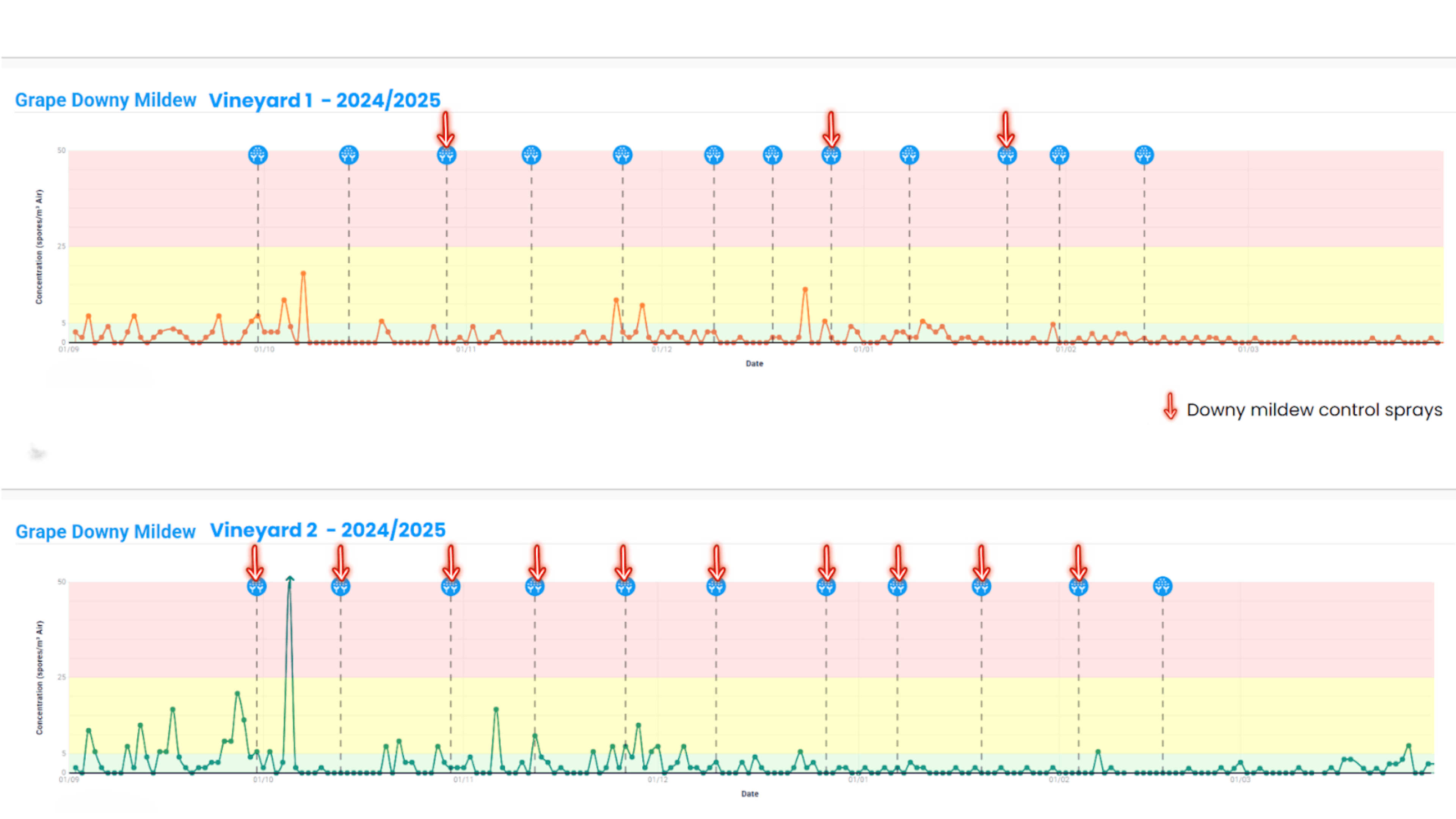
Task: Select second spray marker icon in Vineyard 1
Action: pos(349,155)
